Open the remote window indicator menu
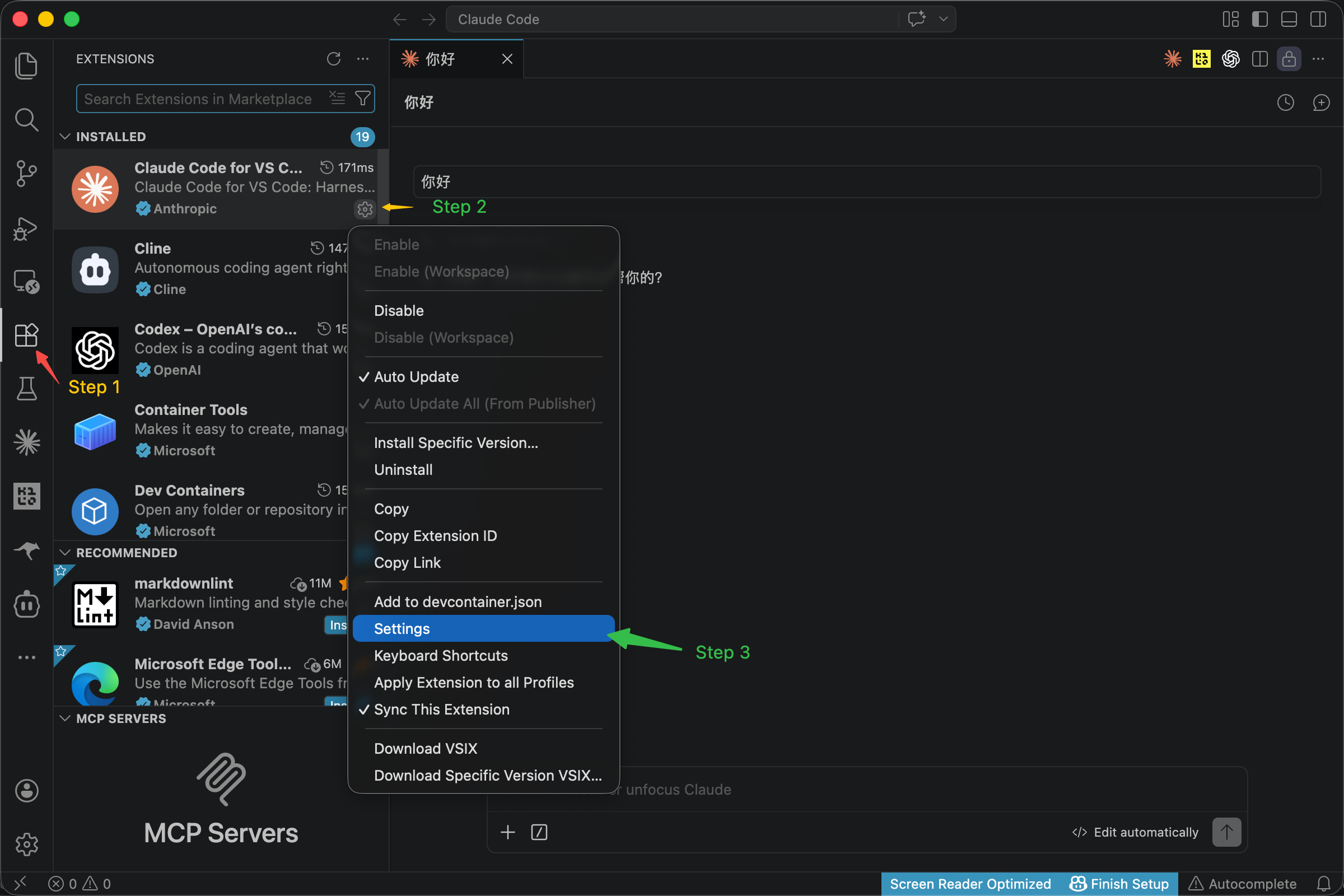Screen dimensions: 1344x896 (20, 884)
